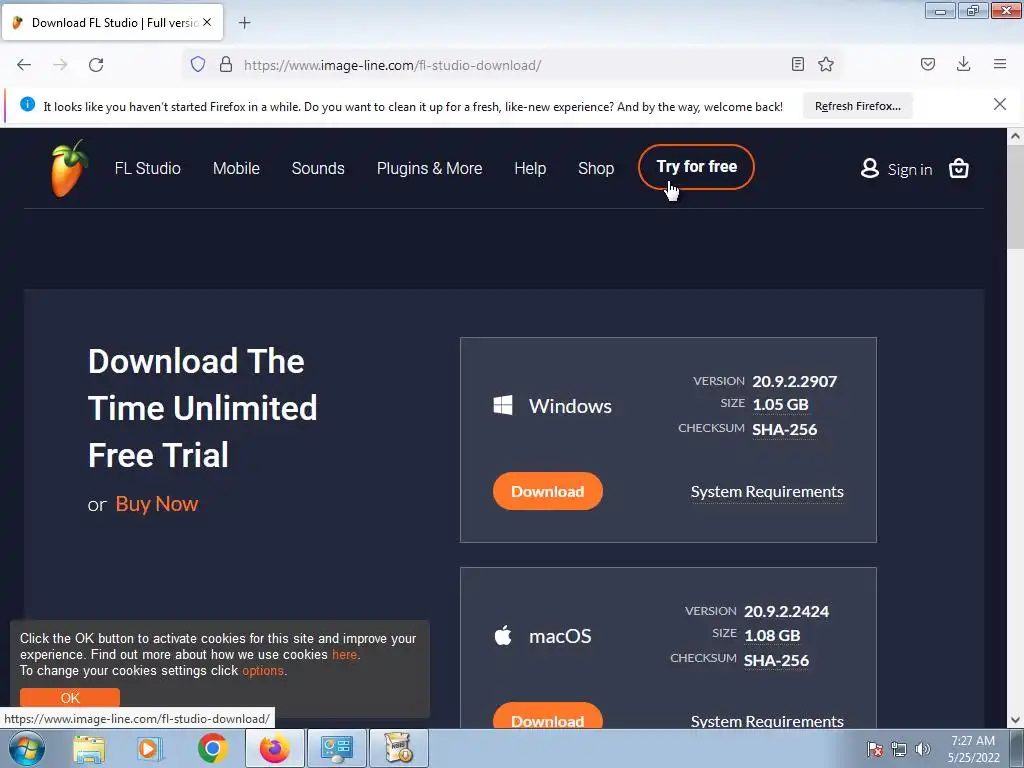This screenshot has width=1024, height=768.
Task: Click the Buy Now link
Action: tap(157, 504)
